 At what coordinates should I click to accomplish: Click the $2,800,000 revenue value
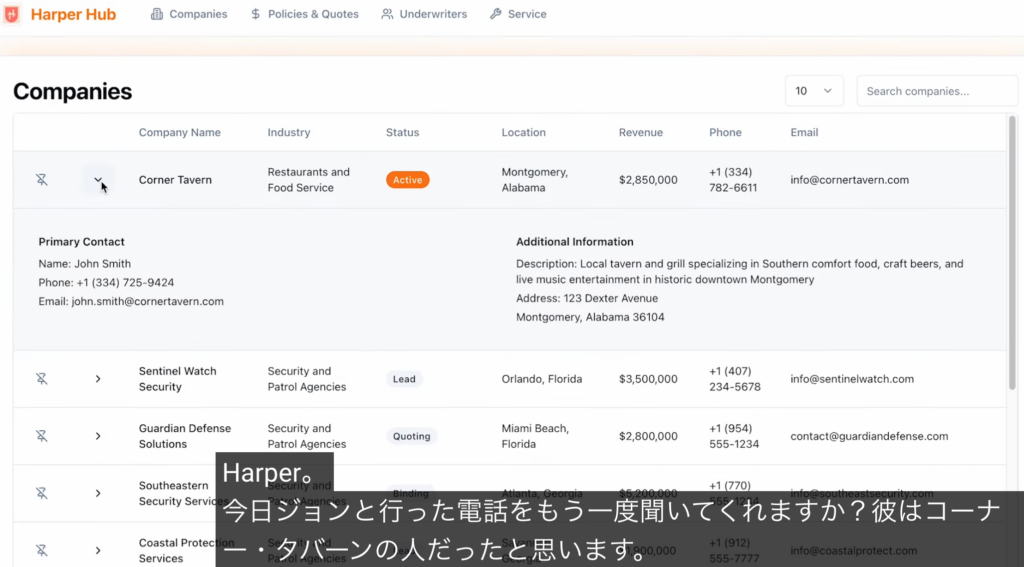tap(648, 436)
